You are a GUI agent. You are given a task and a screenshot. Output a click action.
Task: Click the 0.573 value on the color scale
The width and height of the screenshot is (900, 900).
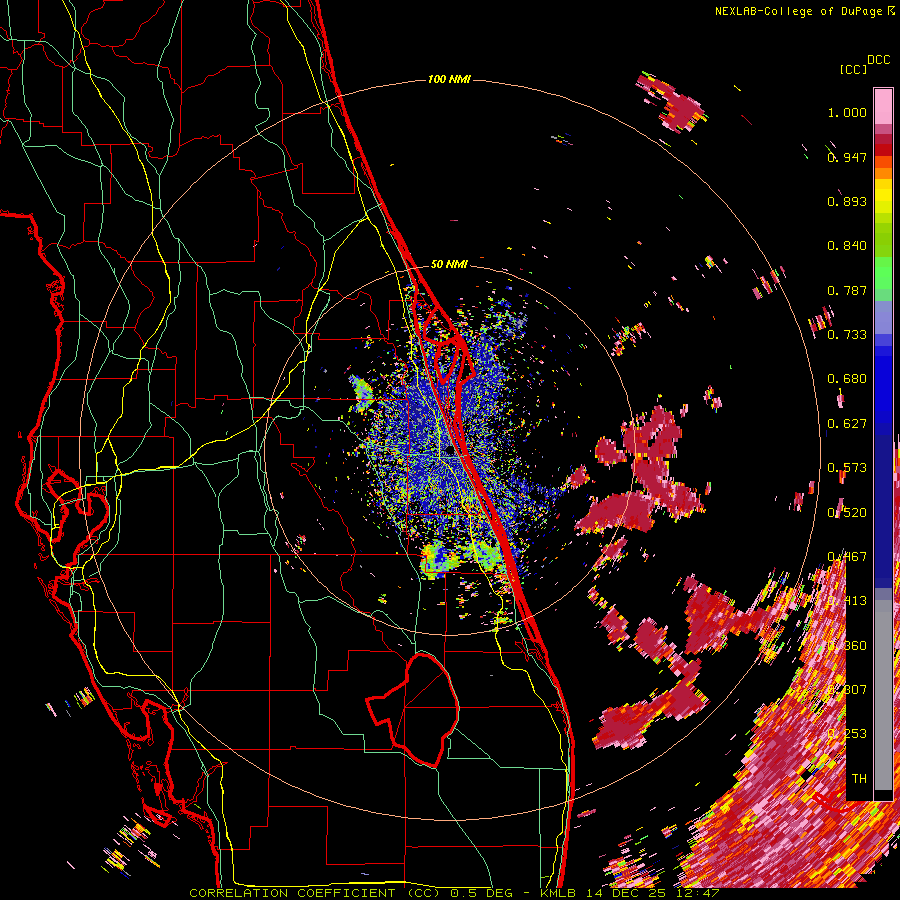(x=847, y=468)
